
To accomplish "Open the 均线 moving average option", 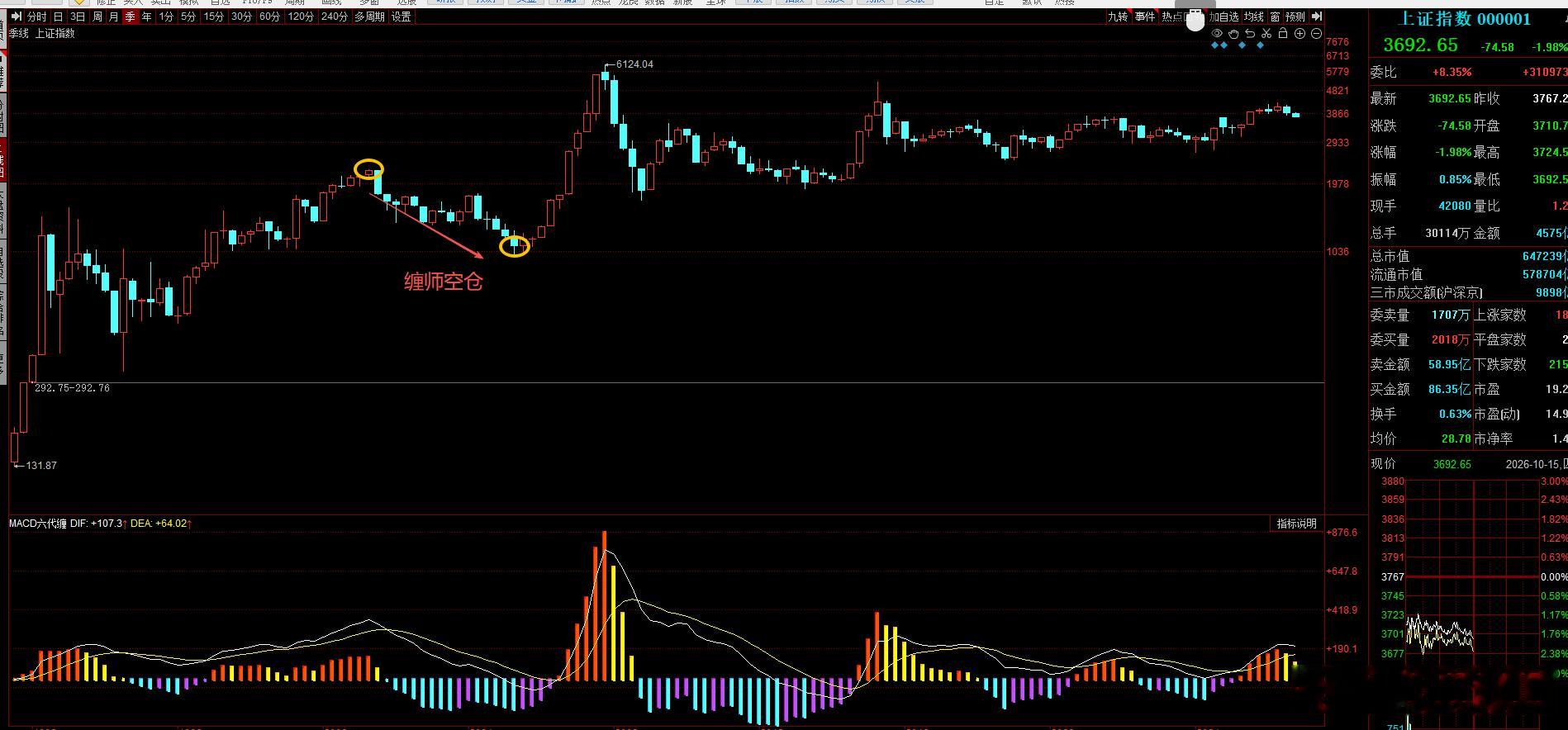I will coord(1254,17).
